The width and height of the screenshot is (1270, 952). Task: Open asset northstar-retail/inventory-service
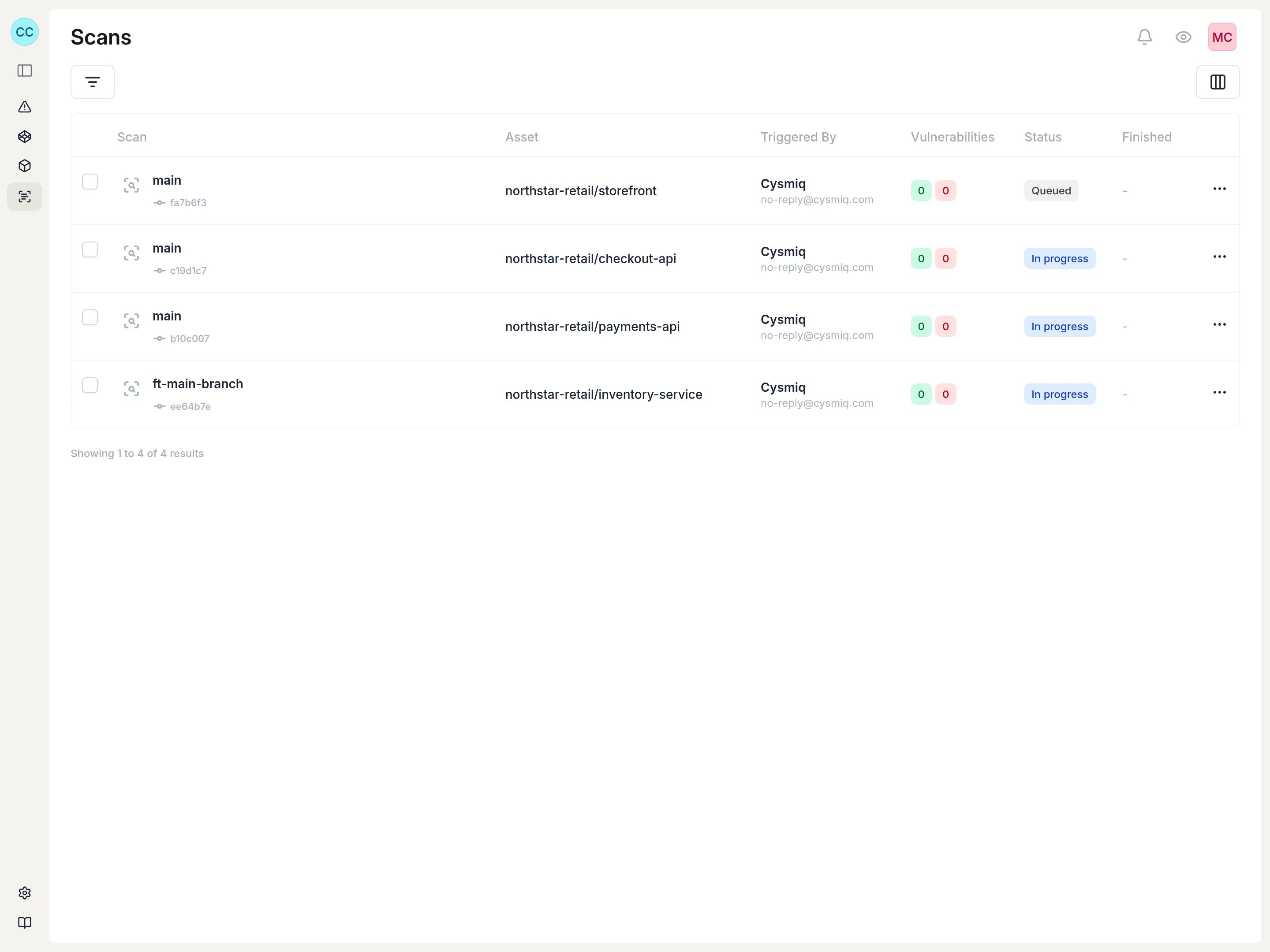point(603,394)
